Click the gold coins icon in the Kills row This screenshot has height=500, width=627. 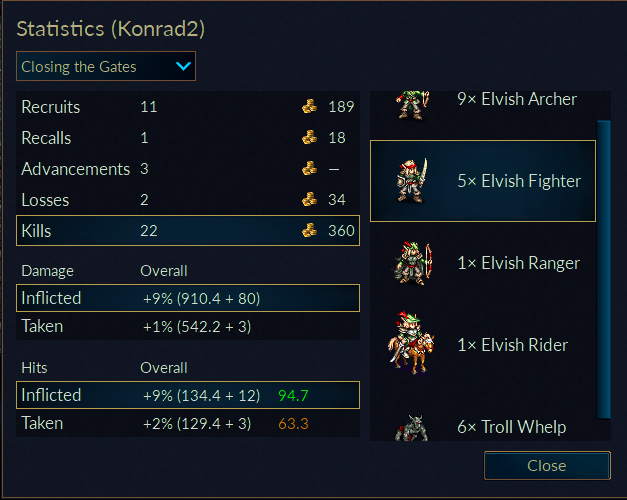click(309, 230)
